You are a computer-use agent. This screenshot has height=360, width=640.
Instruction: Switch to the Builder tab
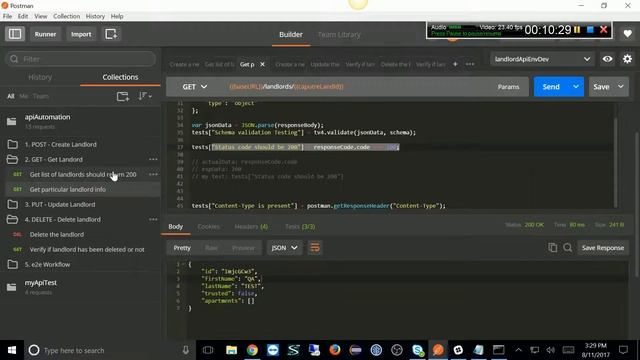point(291,35)
